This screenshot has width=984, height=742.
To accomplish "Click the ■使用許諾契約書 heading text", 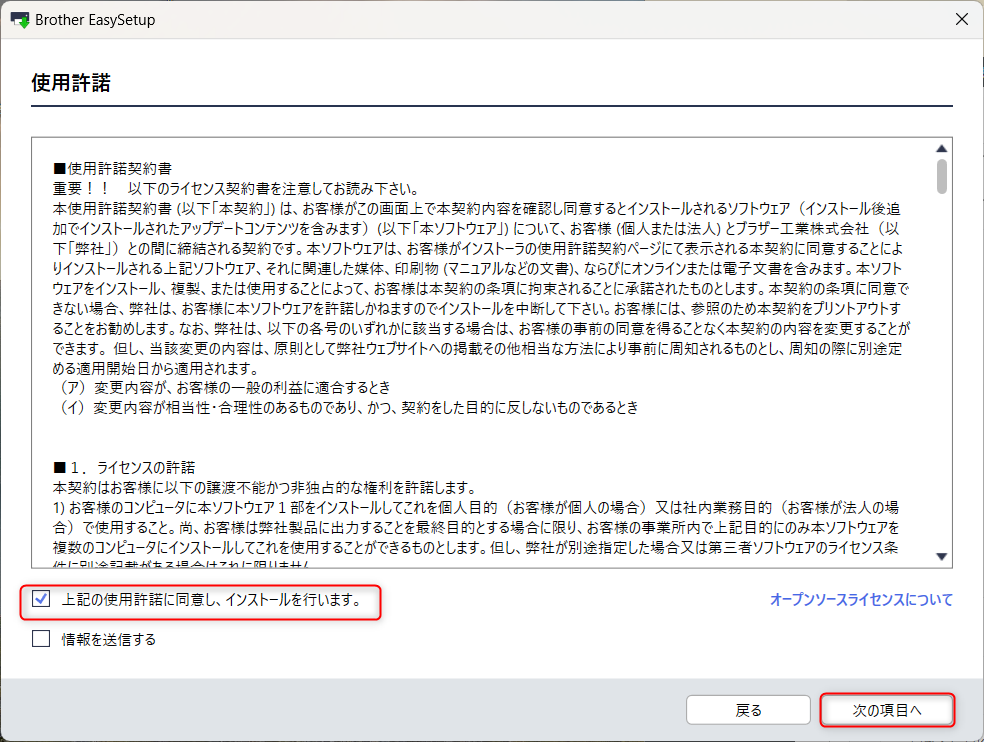I will [x=112, y=168].
